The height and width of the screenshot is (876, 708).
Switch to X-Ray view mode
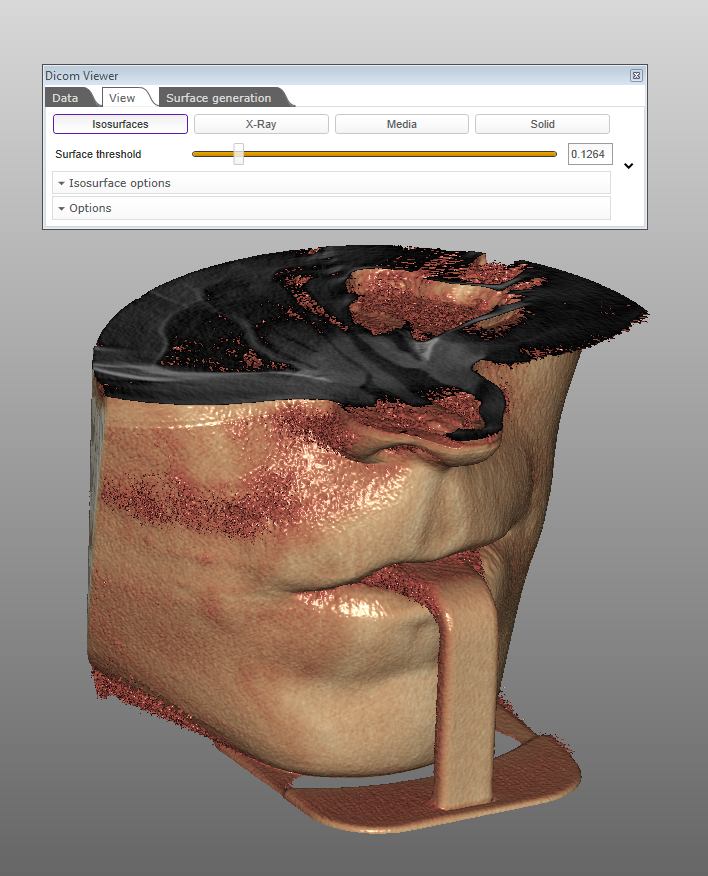[261, 124]
